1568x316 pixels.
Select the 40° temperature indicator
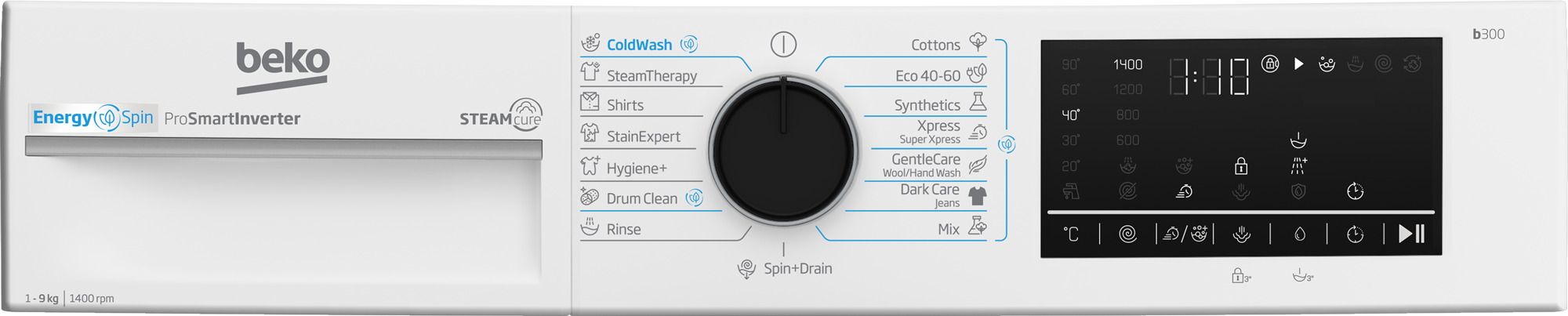pos(1070,114)
